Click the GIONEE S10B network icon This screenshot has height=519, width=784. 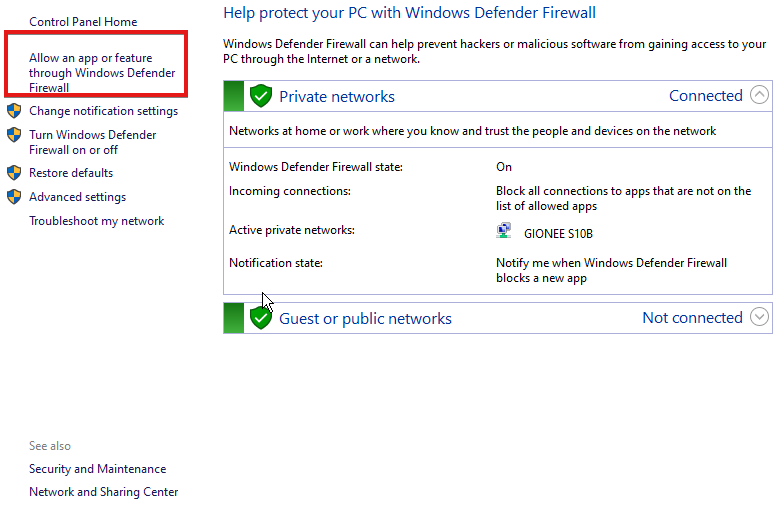(x=504, y=230)
